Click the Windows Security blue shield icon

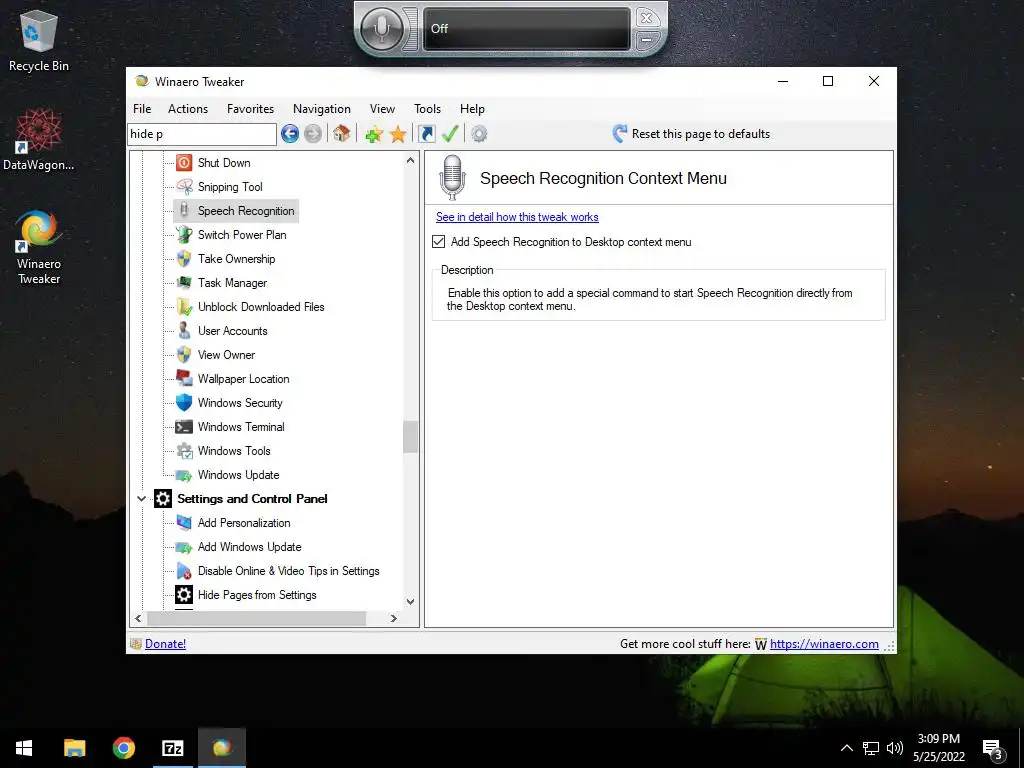(x=184, y=403)
